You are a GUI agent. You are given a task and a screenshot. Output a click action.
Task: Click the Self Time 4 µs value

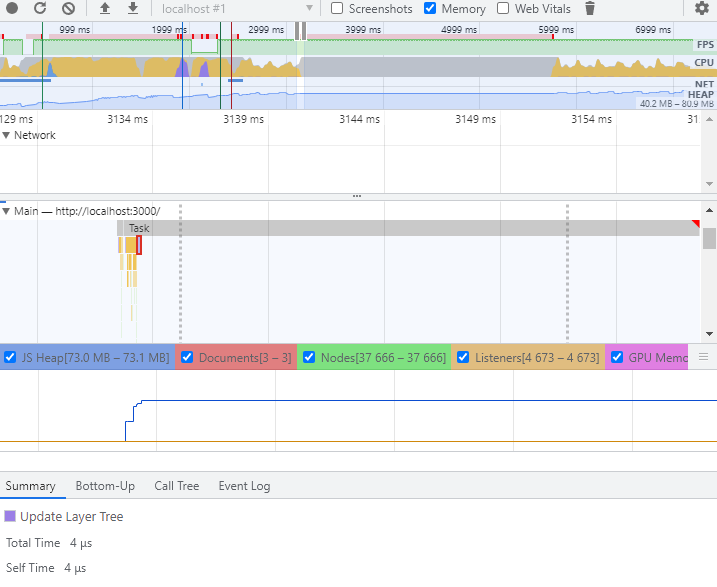75,568
